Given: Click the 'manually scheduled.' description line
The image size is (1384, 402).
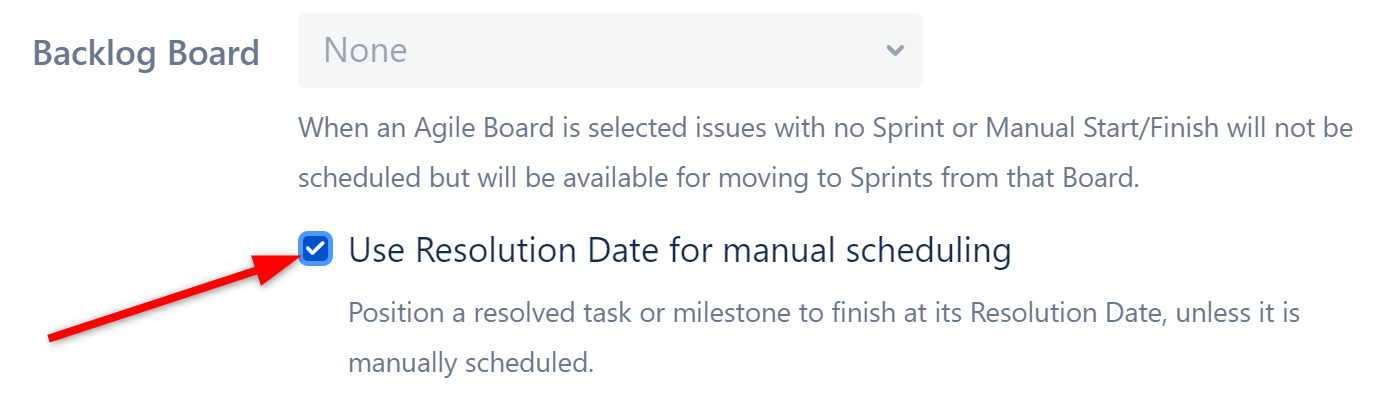Looking at the screenshot, I should pyautogui.click(x=470, y=362).
